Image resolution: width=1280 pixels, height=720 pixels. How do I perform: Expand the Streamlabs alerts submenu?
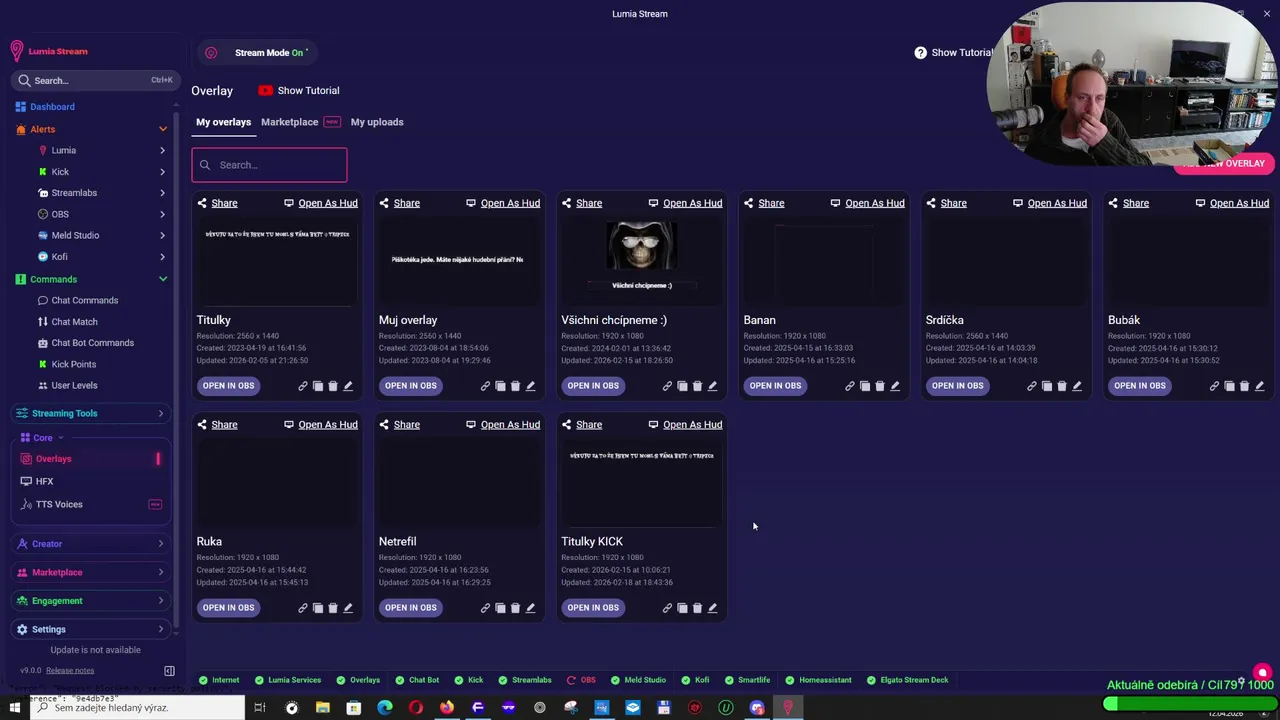(162, 193)
